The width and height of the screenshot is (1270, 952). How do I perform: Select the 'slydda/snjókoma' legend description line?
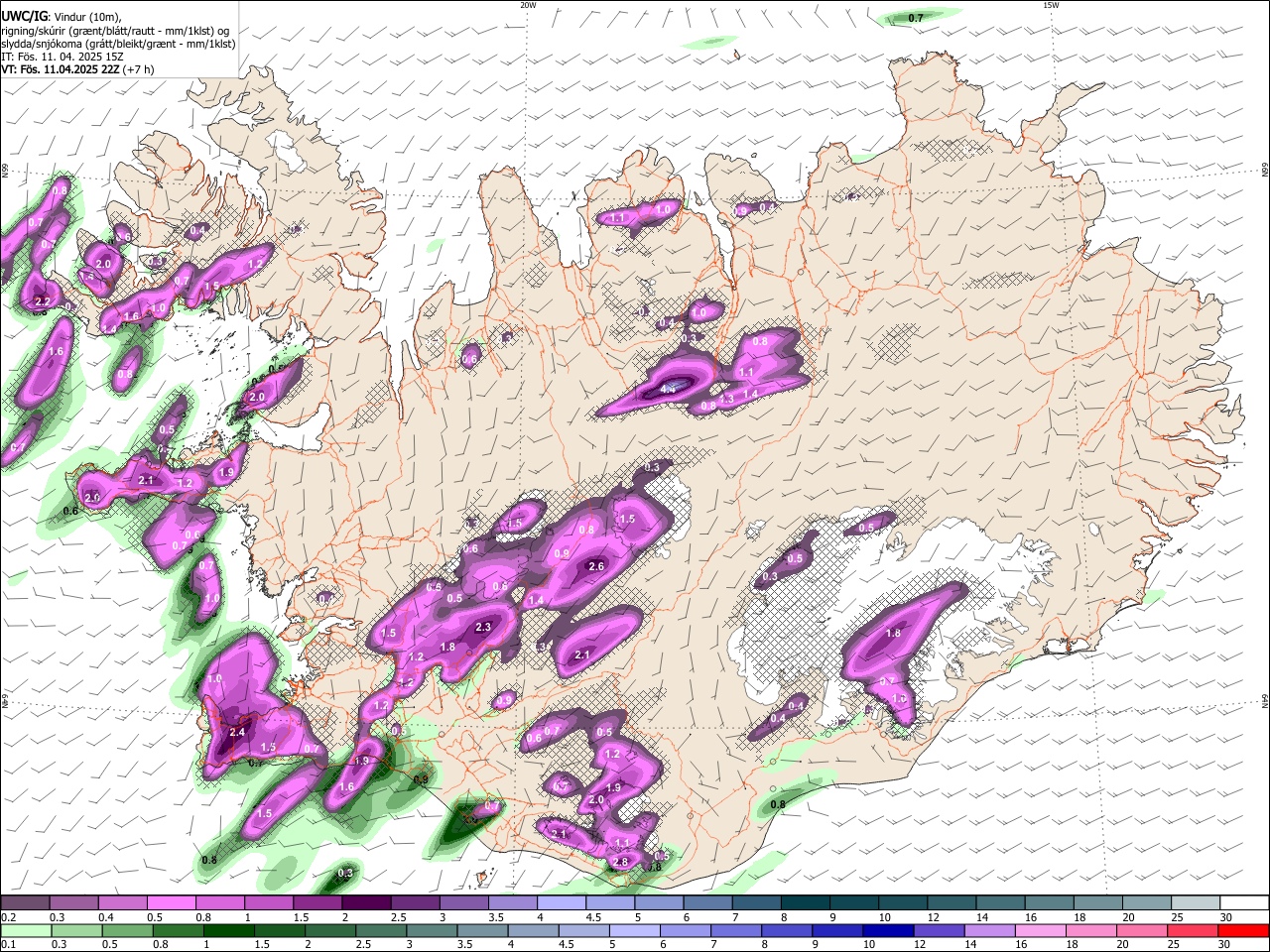(x=118, y=44)
